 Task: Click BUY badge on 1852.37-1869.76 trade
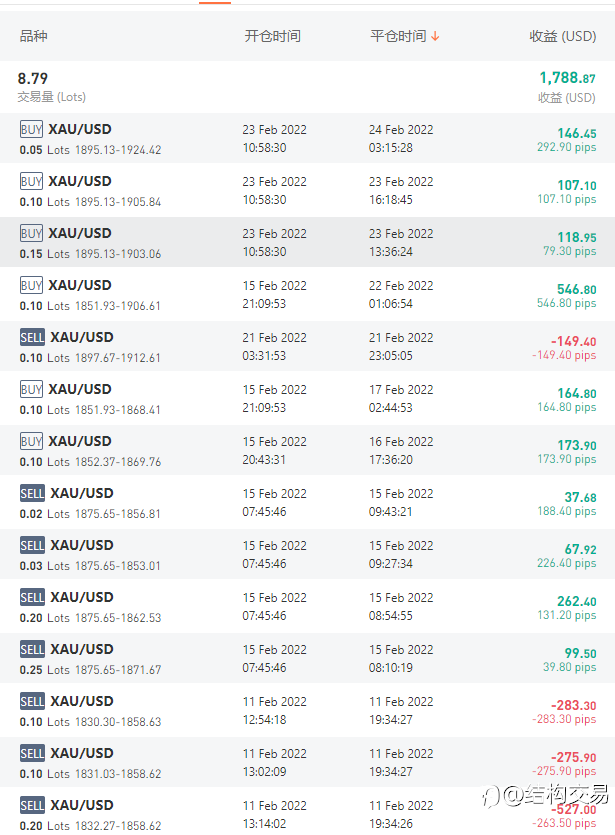31,441
